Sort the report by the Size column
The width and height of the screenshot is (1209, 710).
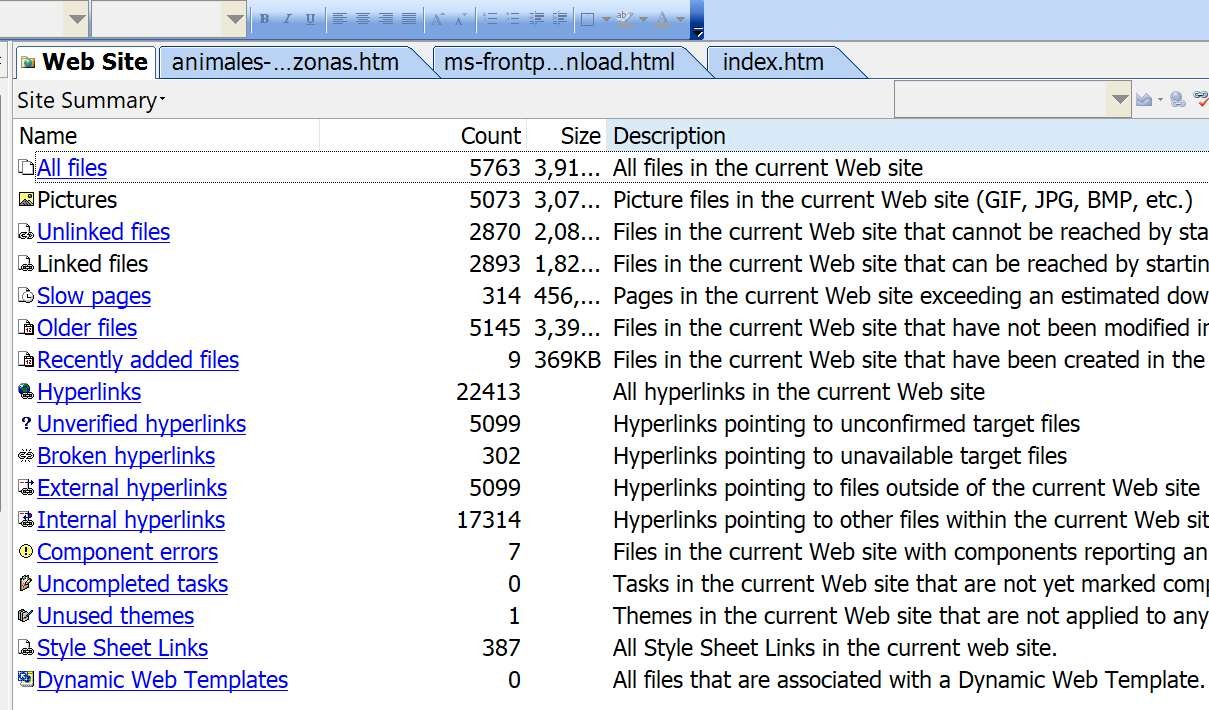click(x=566, y=136)
